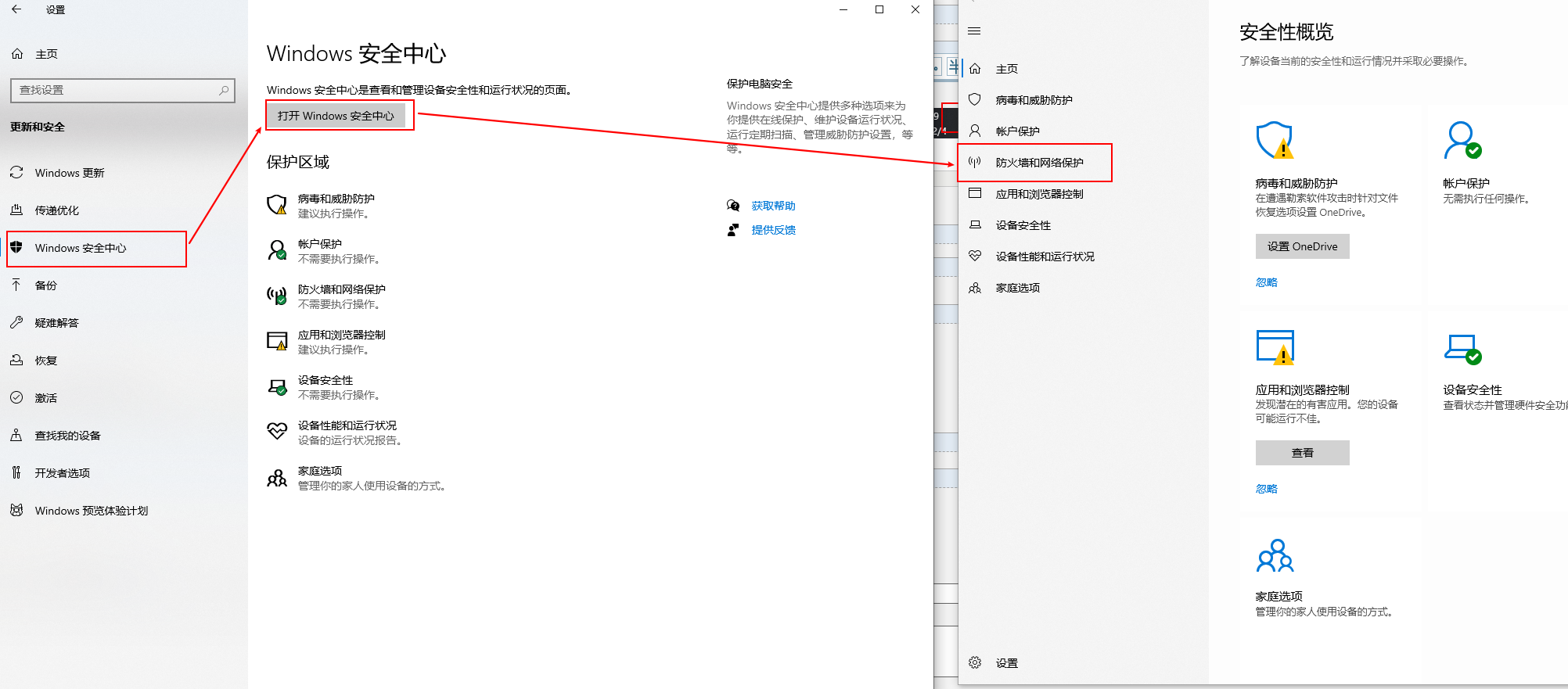Select 恢复 in the Settings sidebar
The width and height of the screenshot is (1568, 689).
click(x=46, y=361)
